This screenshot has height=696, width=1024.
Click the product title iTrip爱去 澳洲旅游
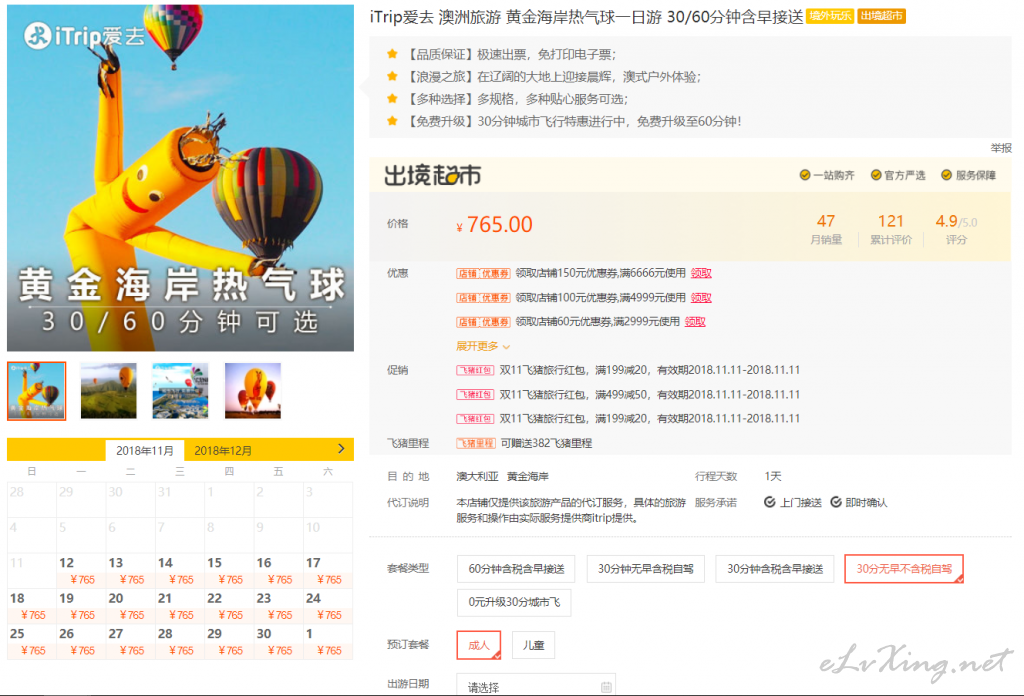tap(586, 16)
